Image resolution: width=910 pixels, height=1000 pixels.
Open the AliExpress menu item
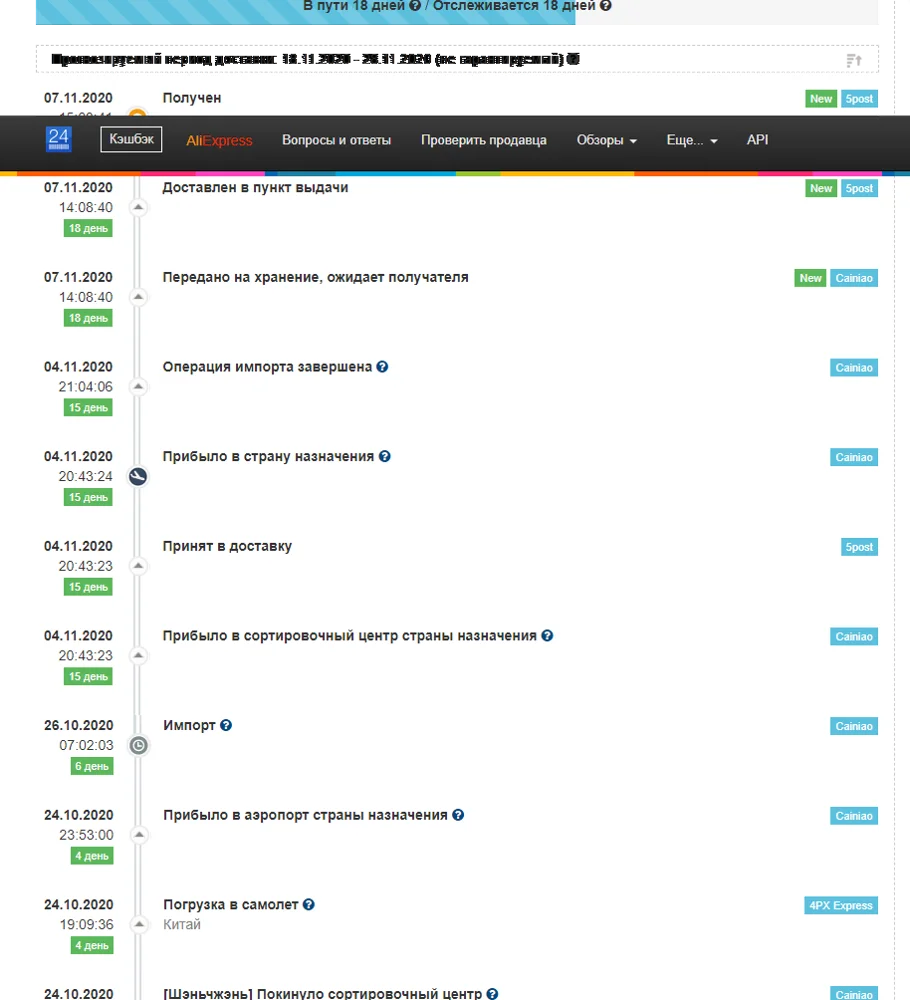pos(219,140)
